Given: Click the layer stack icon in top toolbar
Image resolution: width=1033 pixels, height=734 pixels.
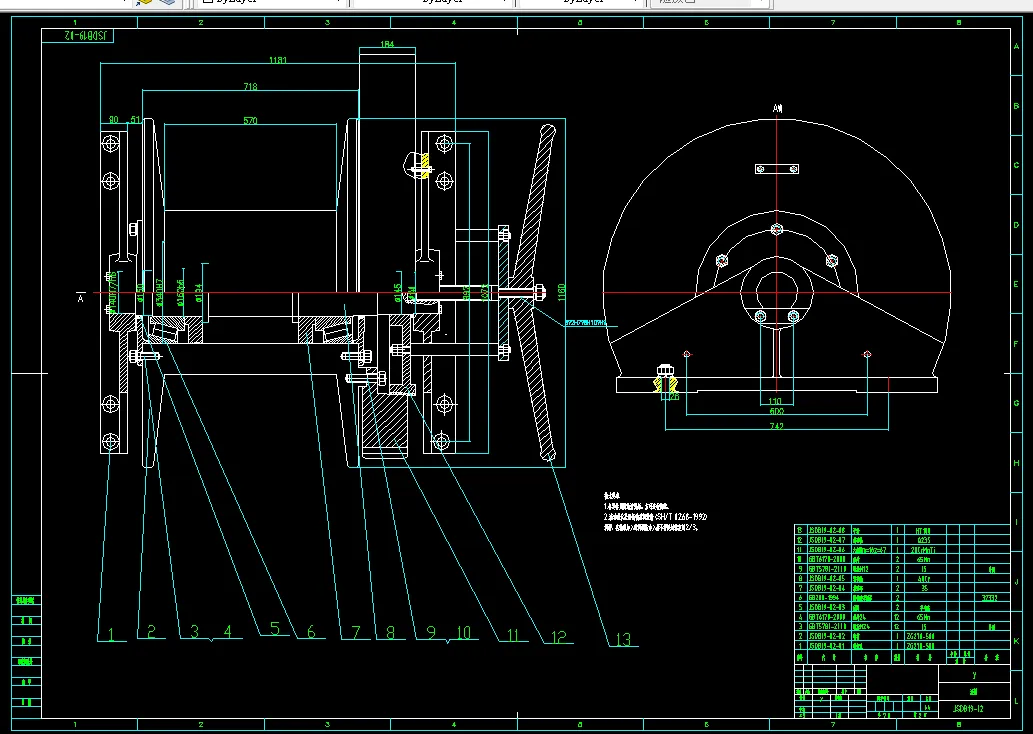Looking at the screenshot, I should (x=165, y=3).
